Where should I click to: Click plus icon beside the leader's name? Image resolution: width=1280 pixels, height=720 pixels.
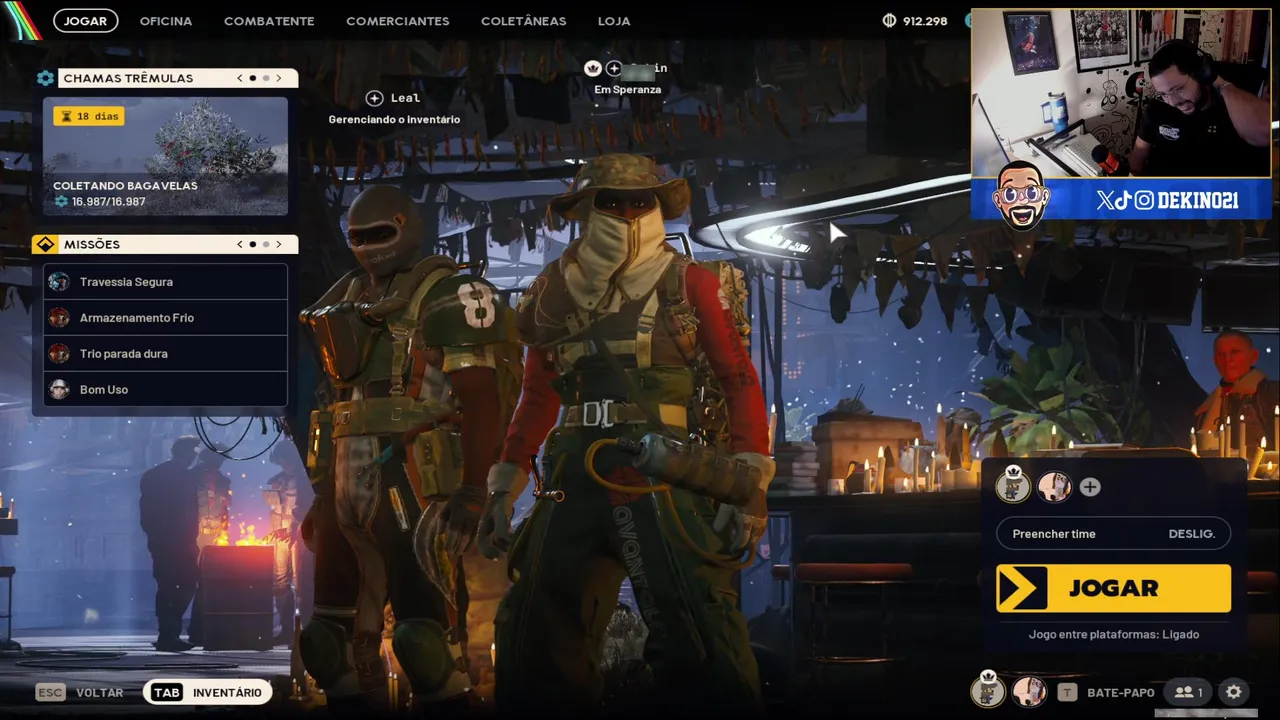click(x=613, y=68)
